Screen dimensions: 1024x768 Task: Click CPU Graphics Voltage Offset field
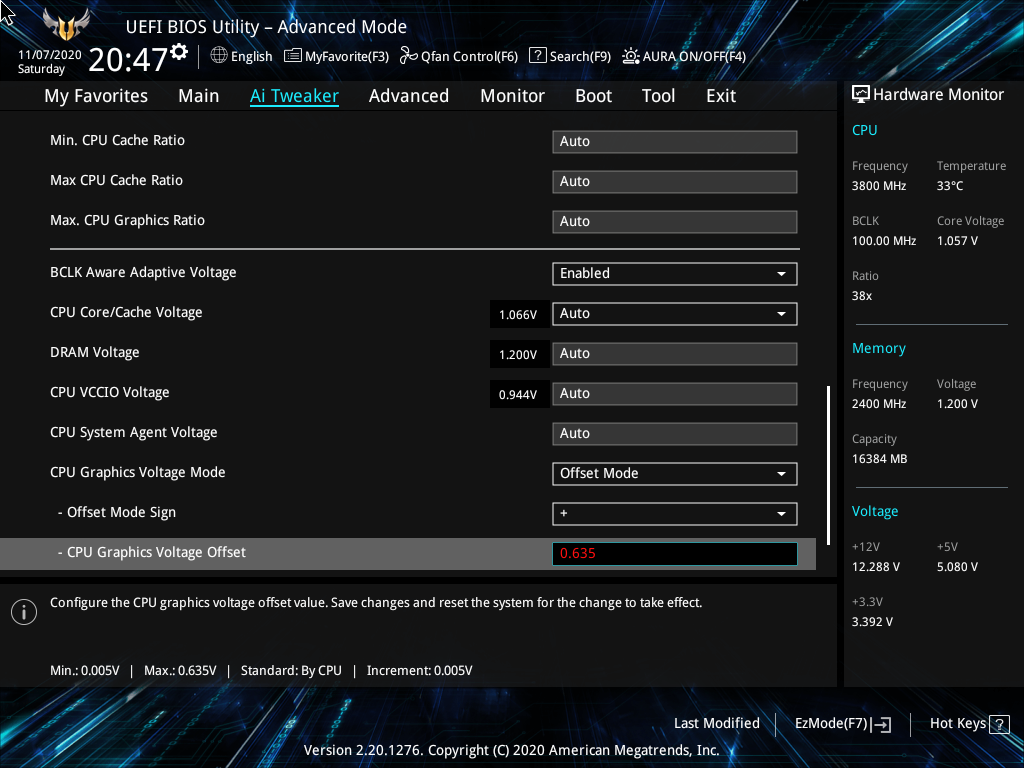click(675, 553)
